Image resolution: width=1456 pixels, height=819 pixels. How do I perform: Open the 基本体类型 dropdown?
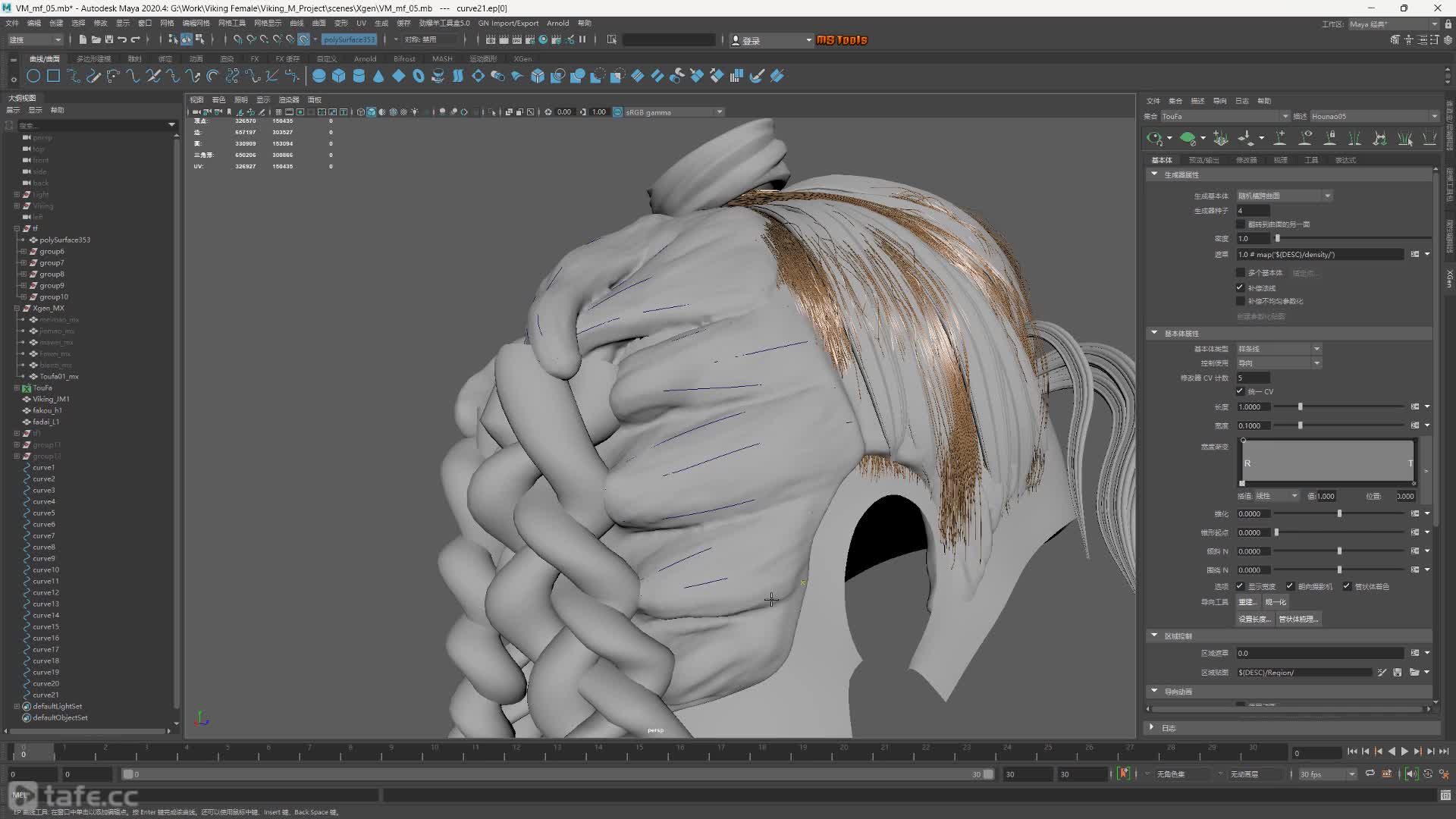tap(1279, 349)
